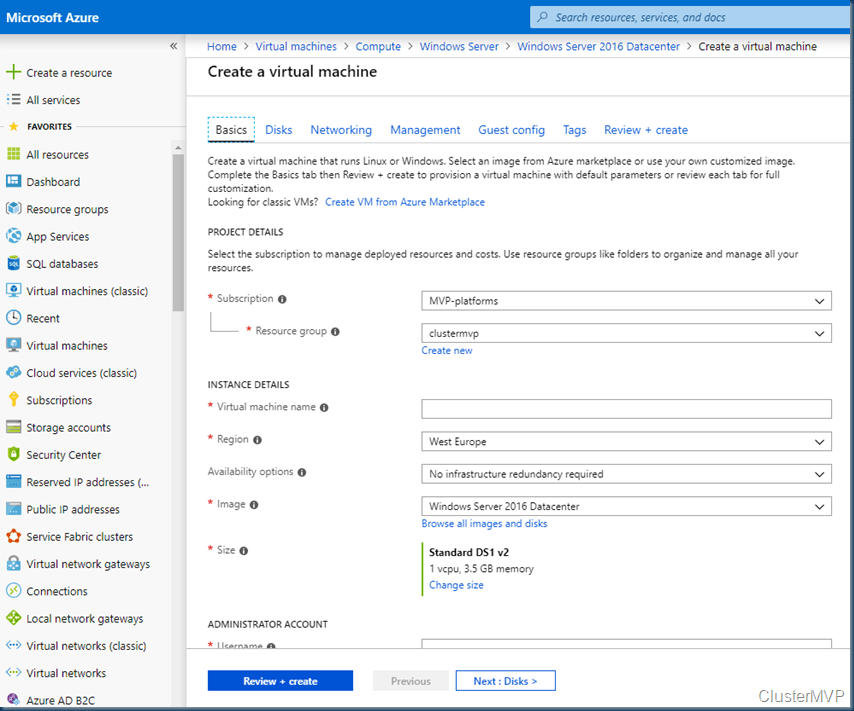
Task: Go to Virtual machines in breadcrumb
Action: pos(296,46)
